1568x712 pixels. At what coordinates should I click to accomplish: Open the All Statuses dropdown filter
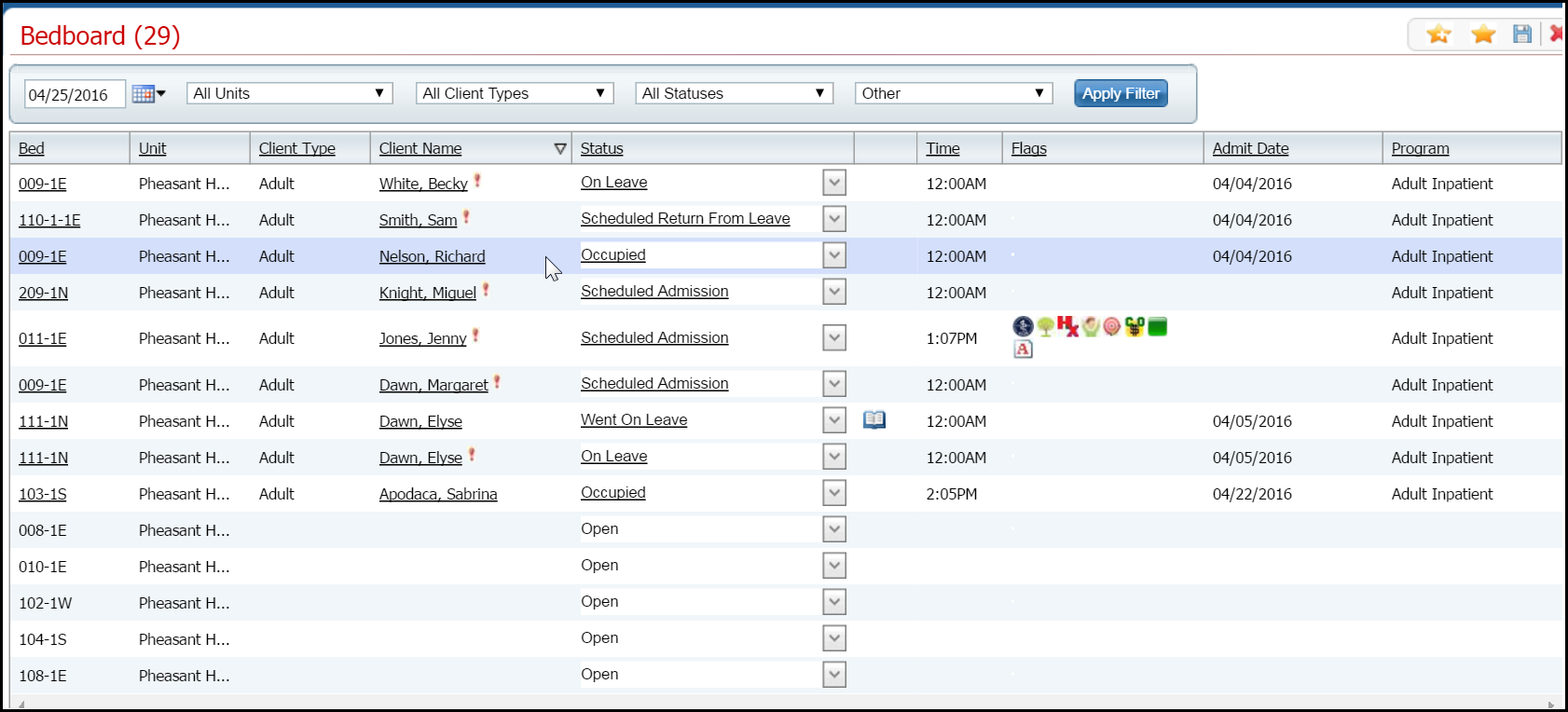click(x=734, y=93)
